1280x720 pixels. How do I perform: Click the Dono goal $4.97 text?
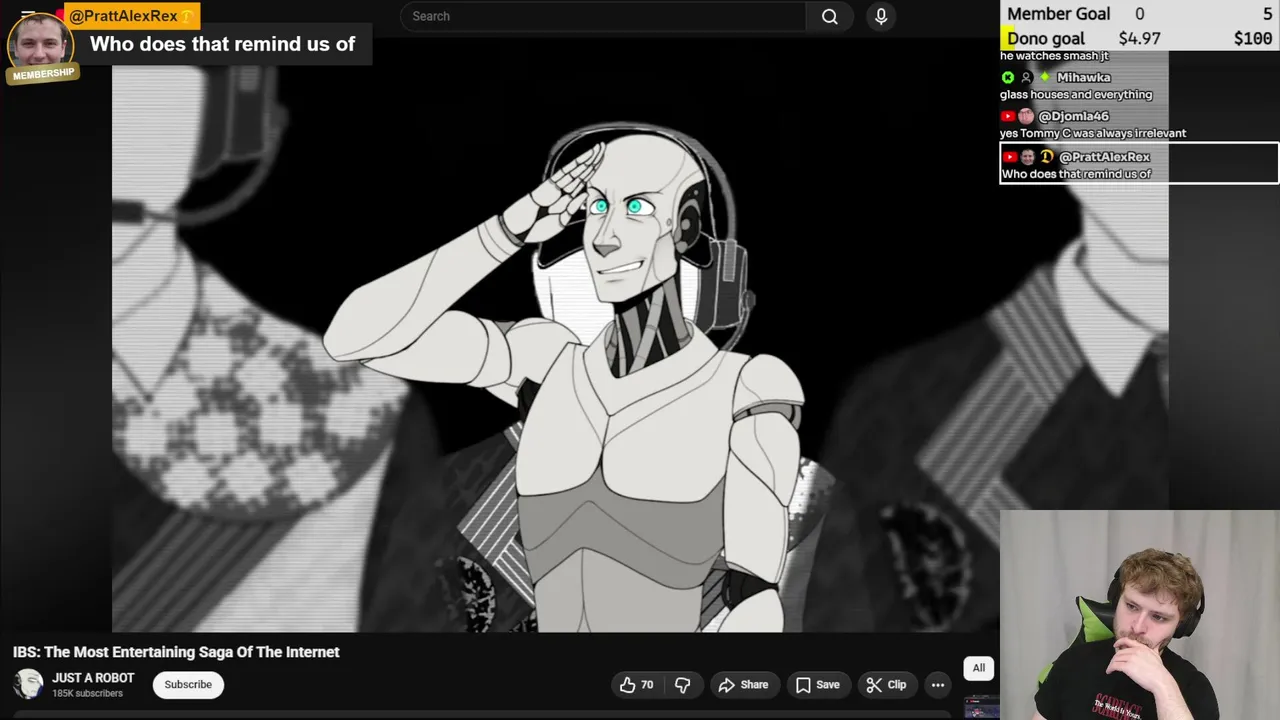click(x=1140, y=39)
